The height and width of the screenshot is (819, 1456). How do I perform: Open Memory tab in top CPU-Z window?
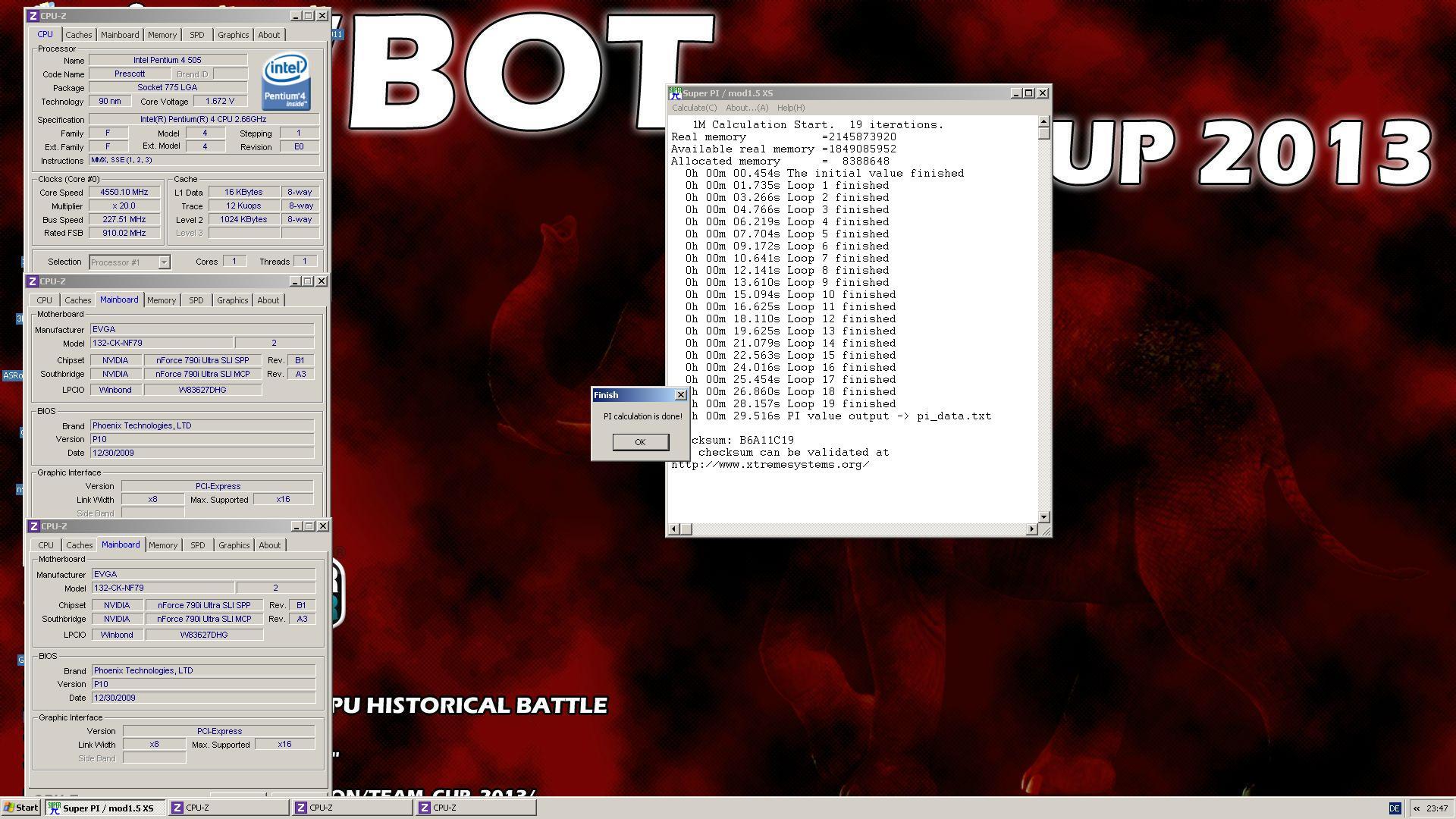(162, 35)
